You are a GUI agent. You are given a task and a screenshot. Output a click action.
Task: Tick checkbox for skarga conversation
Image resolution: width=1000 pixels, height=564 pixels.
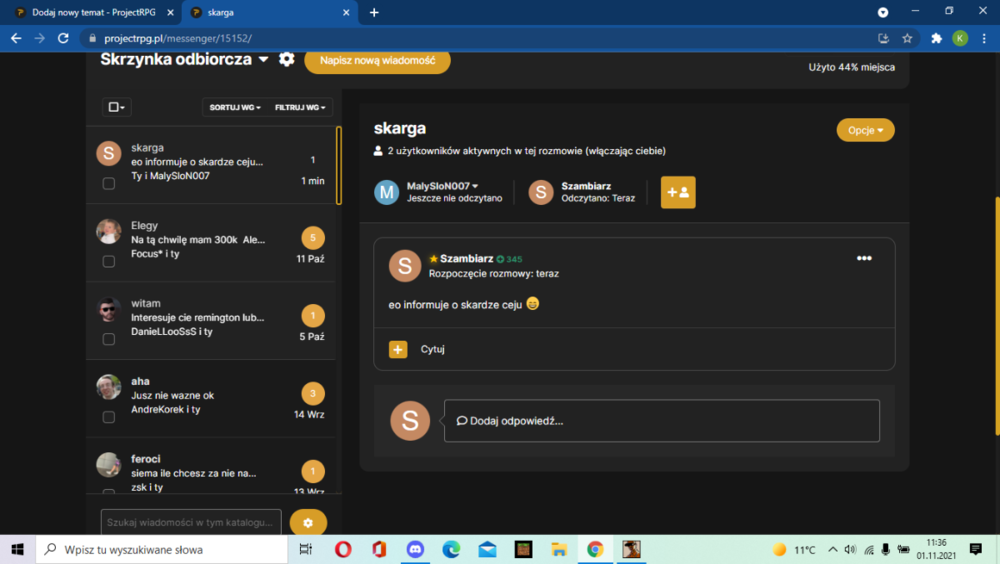[109, 184]
